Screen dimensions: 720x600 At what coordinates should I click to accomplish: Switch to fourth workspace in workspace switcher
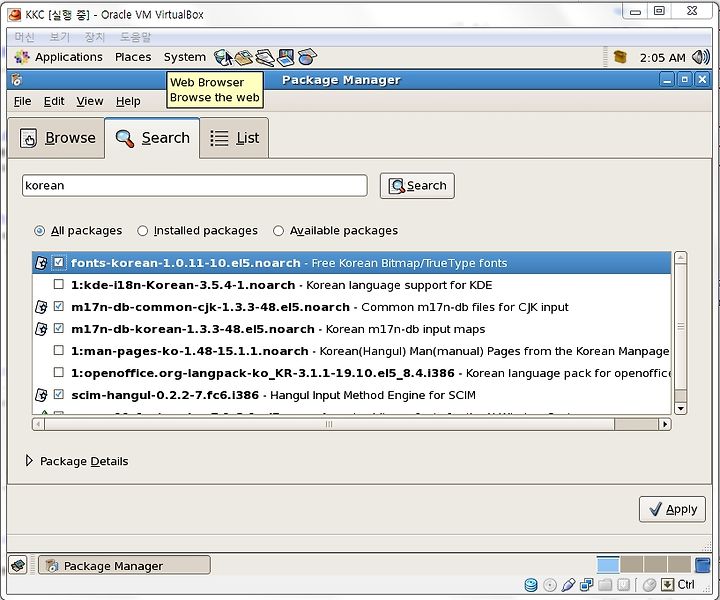tap(679, 565)
